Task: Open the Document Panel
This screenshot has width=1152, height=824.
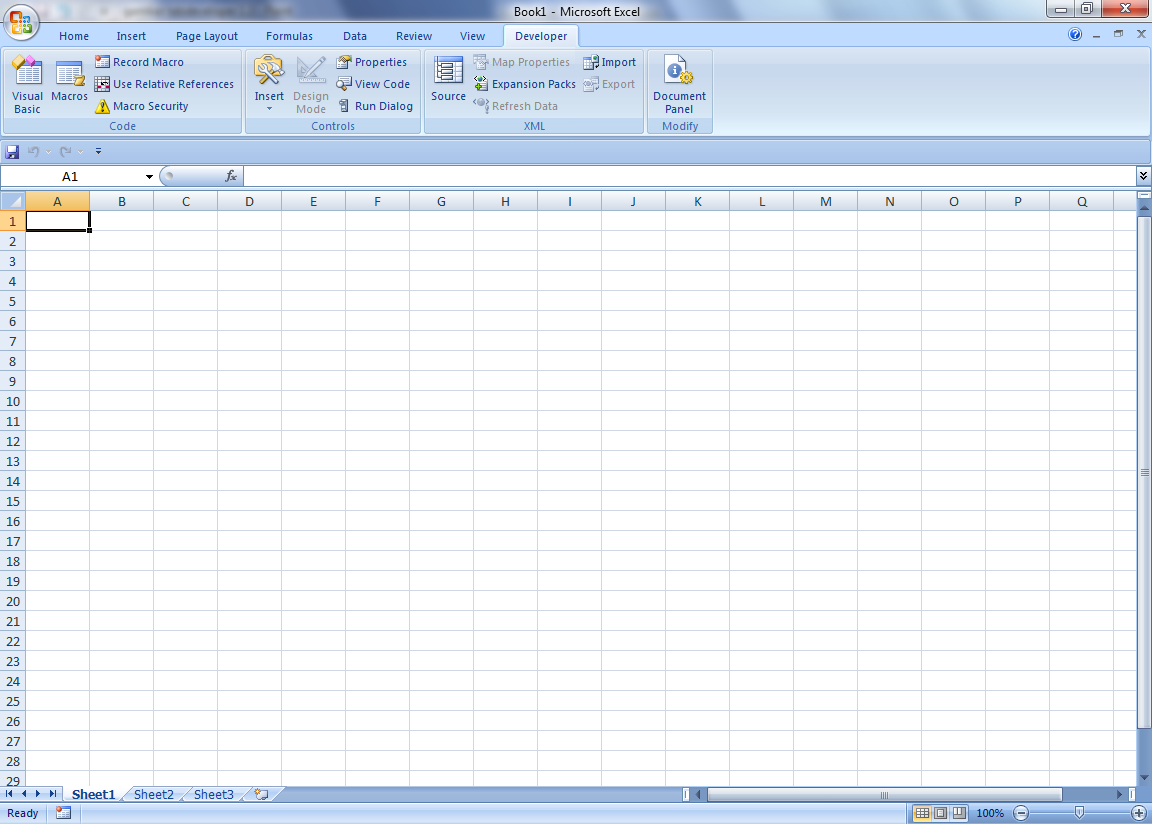Action: tap(679, 84)
